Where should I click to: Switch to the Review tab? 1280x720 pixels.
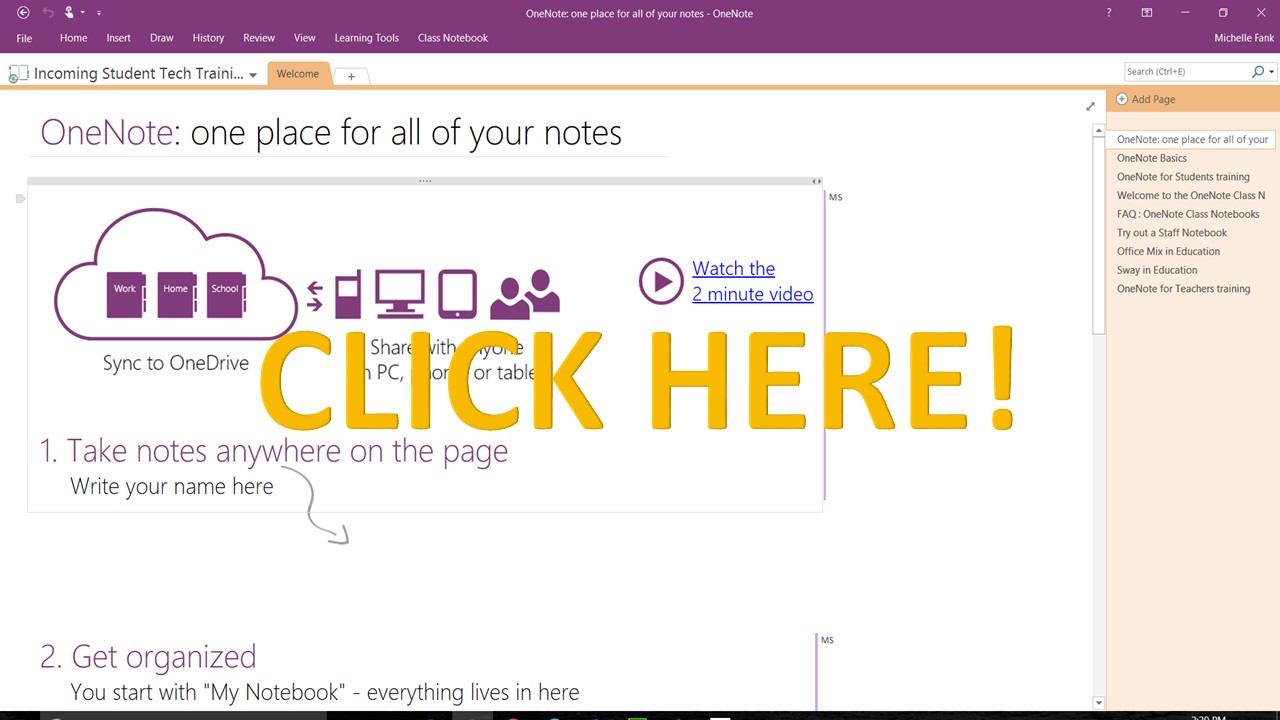259,38
